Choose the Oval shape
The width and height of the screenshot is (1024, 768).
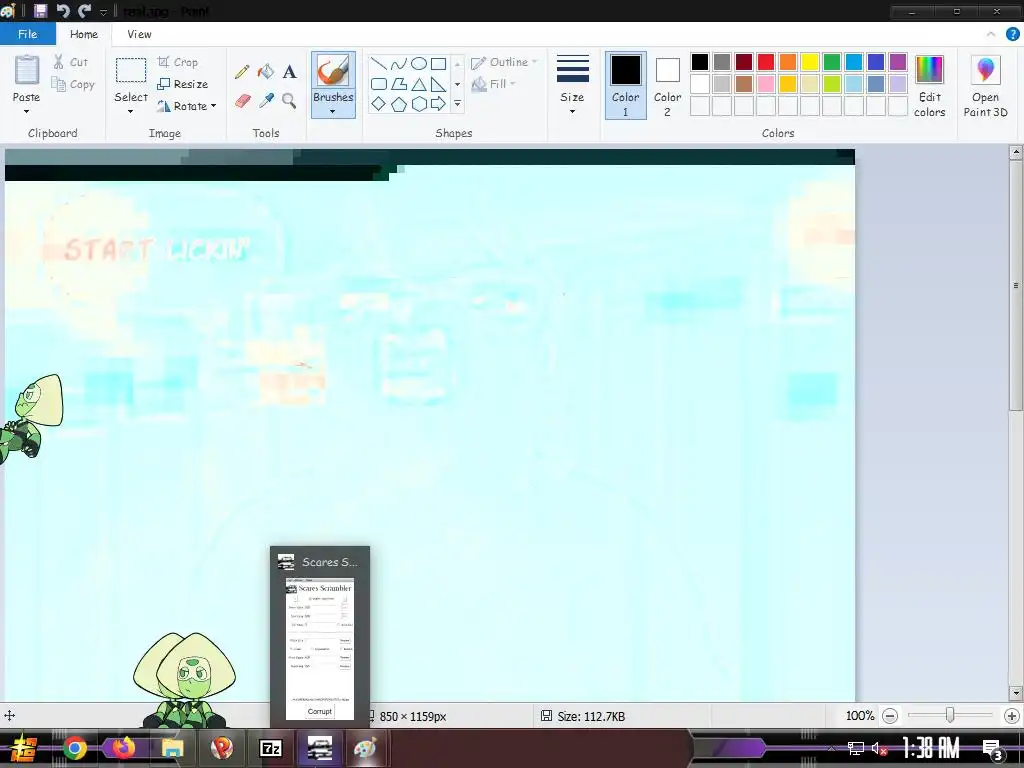pyautogui.click(x=419, y=63)
